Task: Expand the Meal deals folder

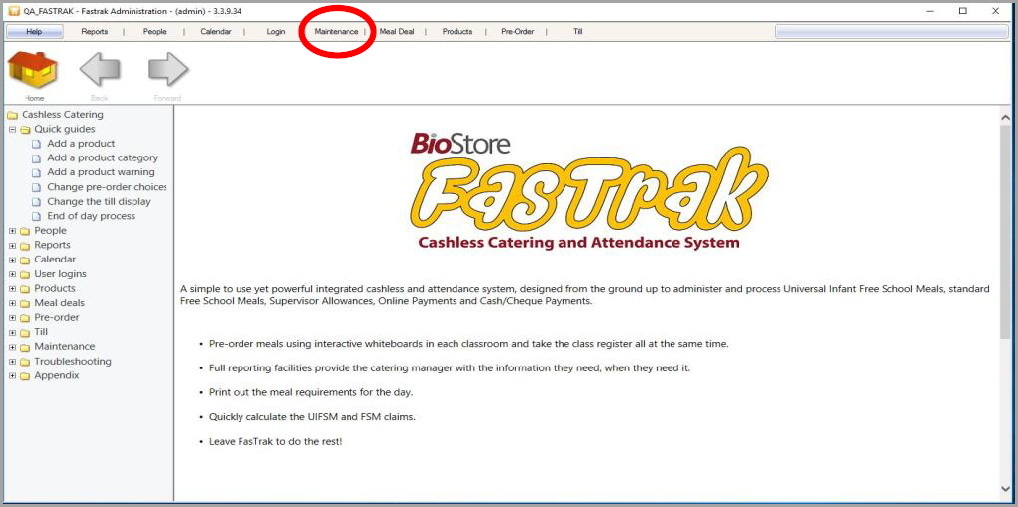Action: pos(12,303)
